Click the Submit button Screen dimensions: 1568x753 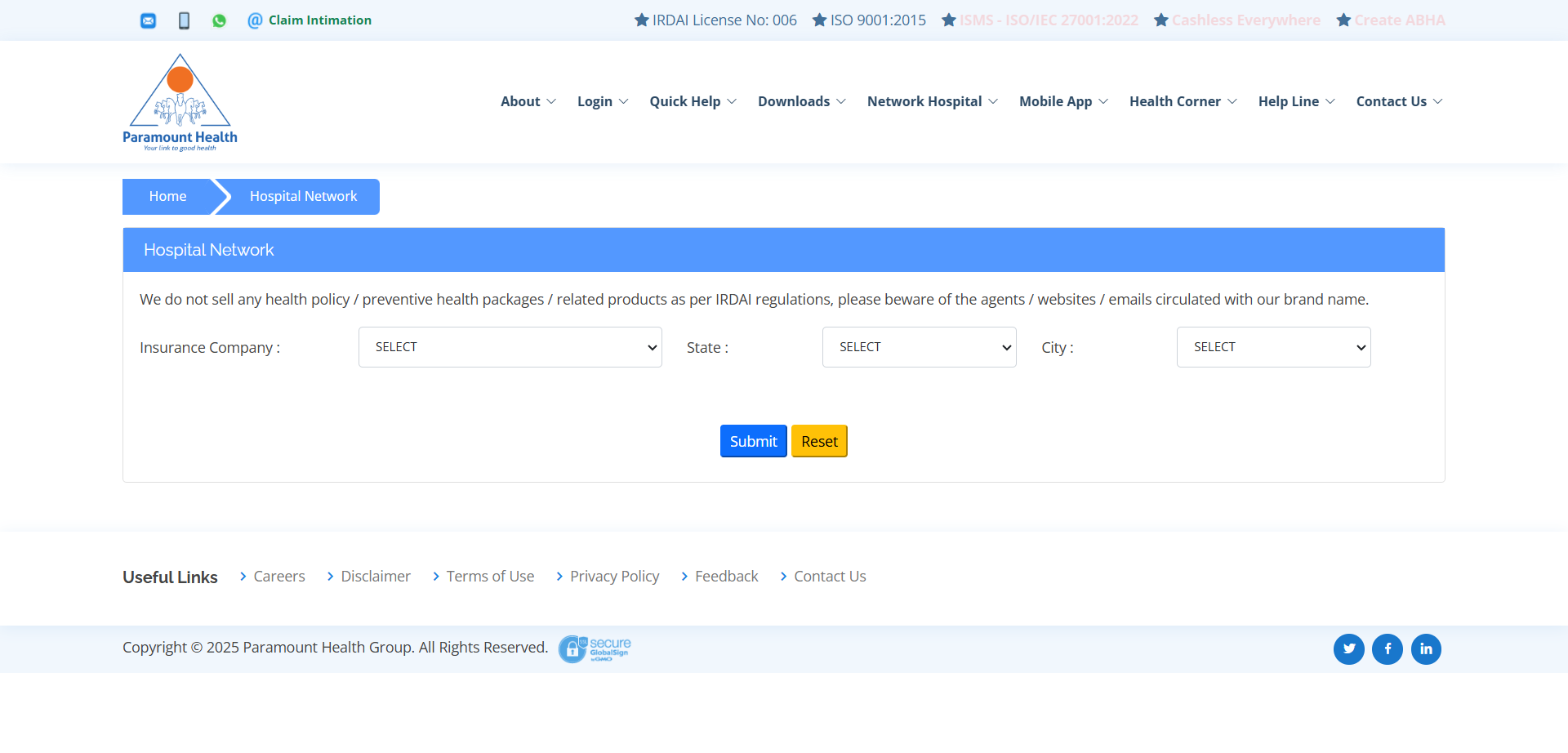tap(754, 441)
